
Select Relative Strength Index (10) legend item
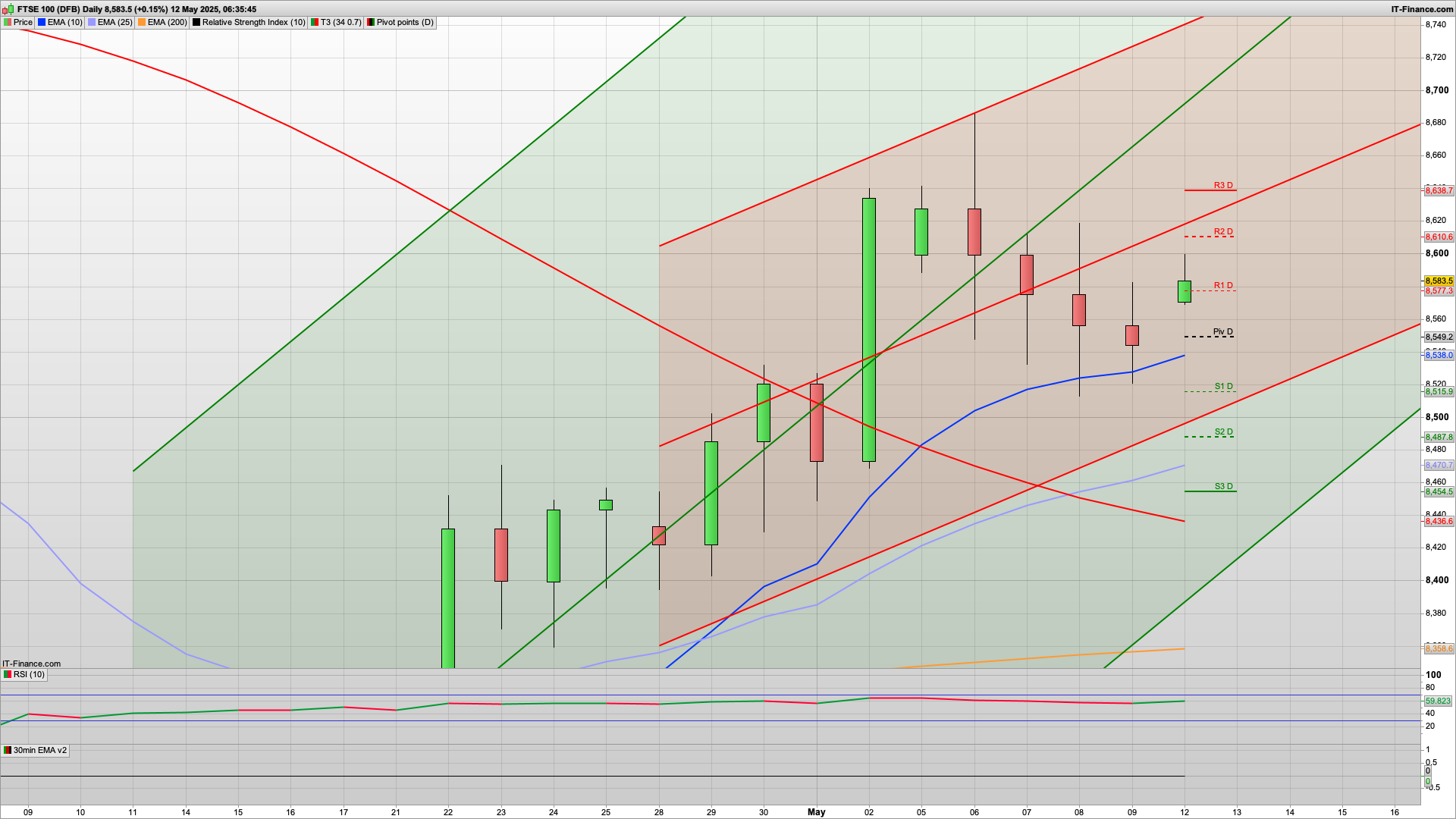pos(248,22)
